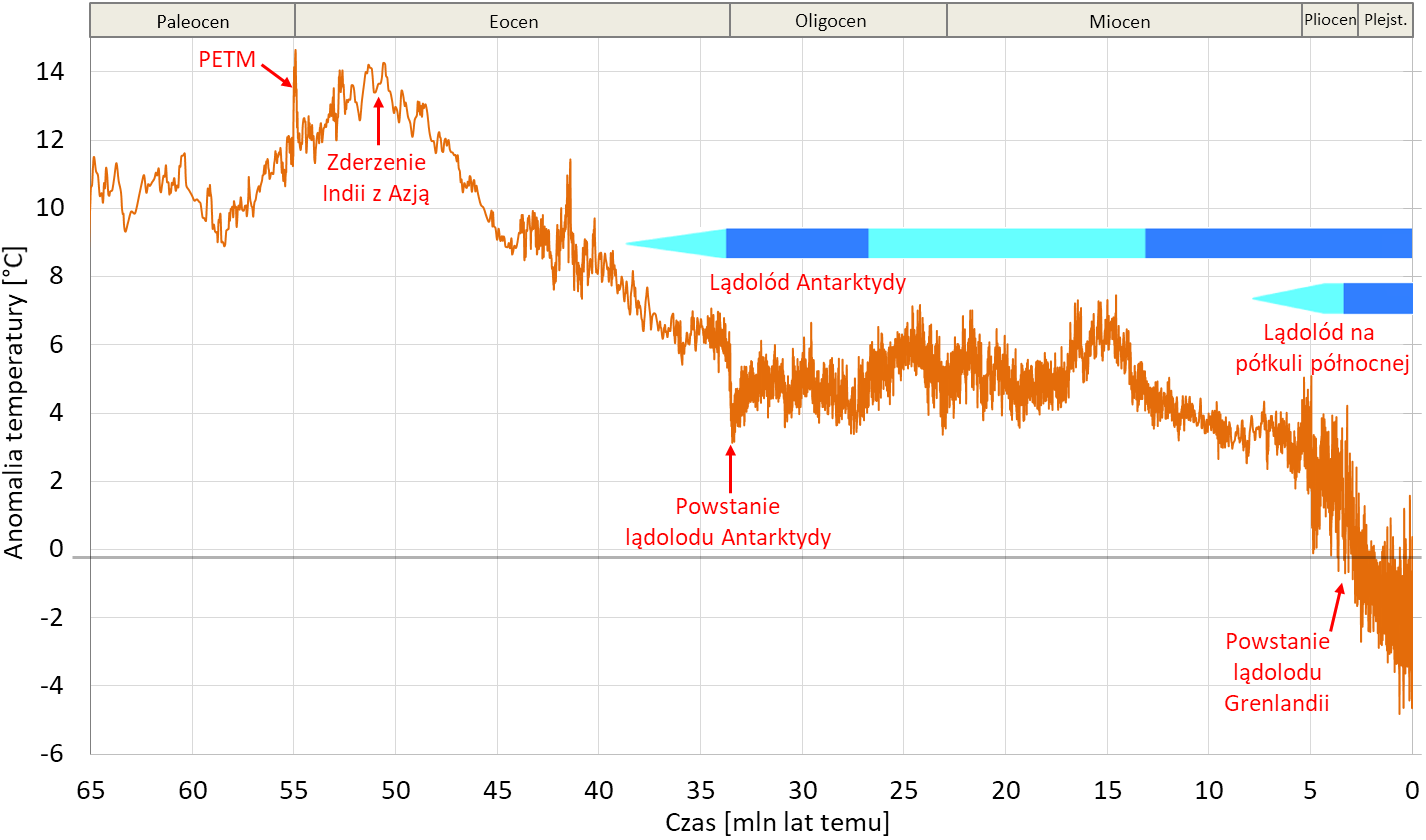Select the Oligocen epoch header
The width and height of the screenshot is (1426, 840).
(x=838, y=21)
